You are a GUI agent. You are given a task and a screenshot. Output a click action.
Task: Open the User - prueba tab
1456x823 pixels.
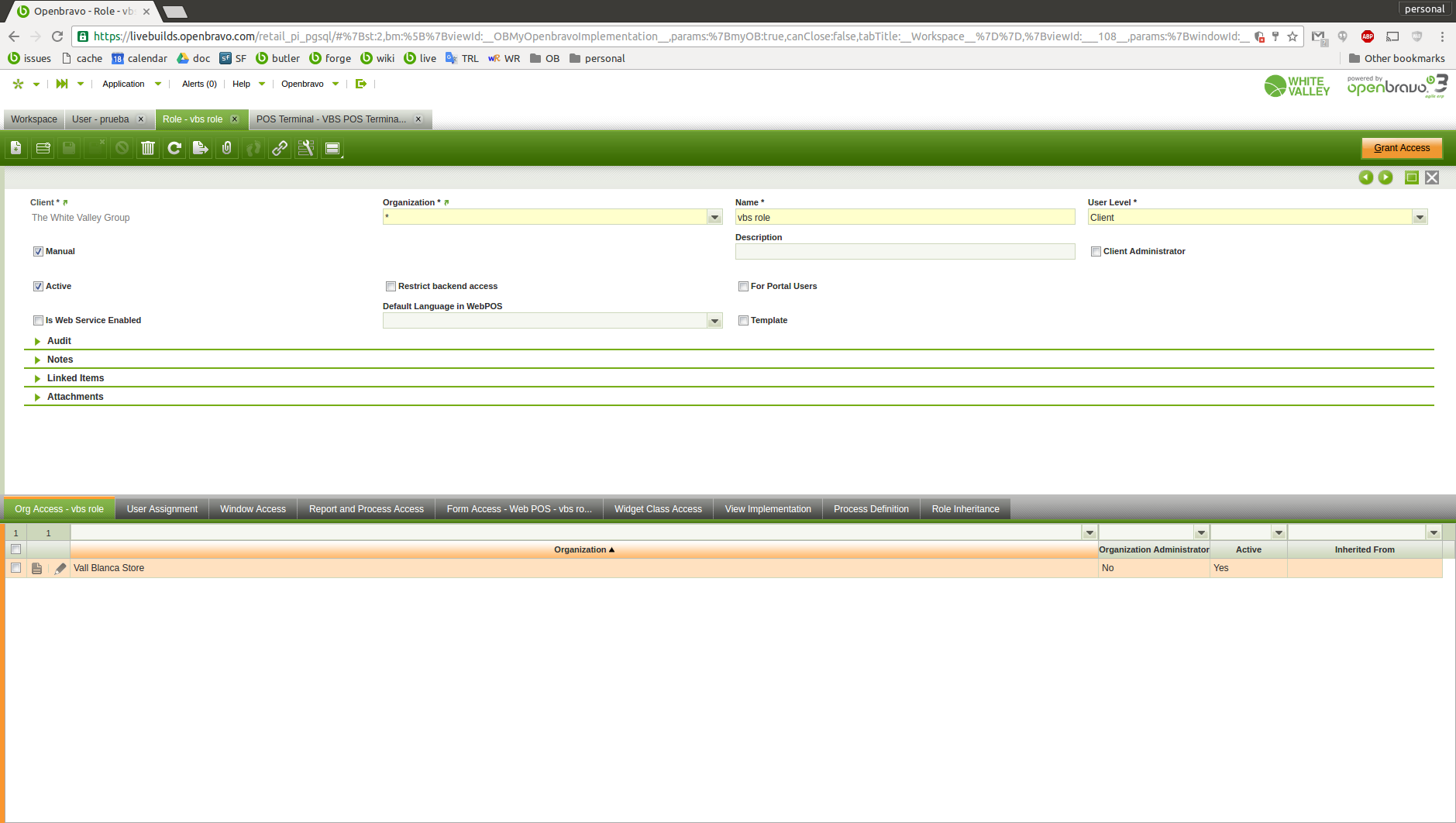point(101,119)
